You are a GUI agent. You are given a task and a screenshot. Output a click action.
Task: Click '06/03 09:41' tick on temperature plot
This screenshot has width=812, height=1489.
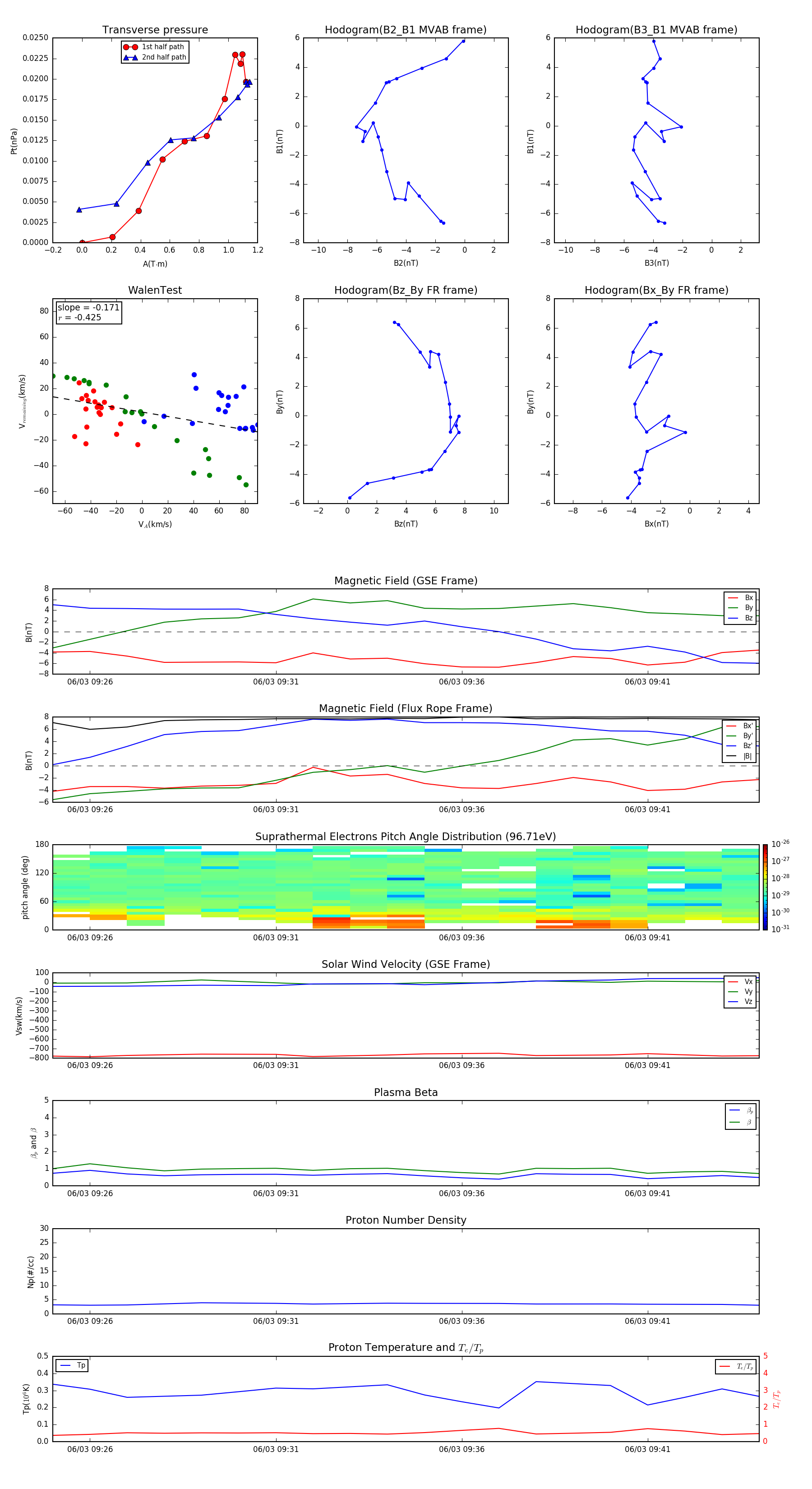pyautogui.click(x=647, y=1449)
